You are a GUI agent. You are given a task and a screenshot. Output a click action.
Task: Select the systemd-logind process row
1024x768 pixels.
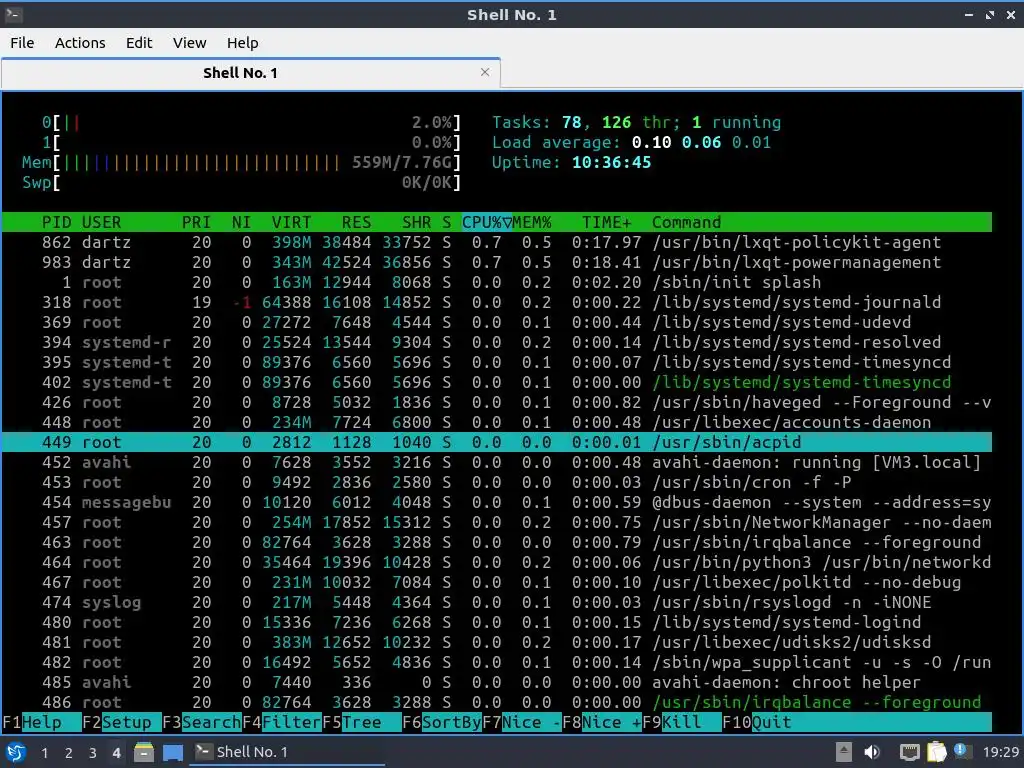click(x=496, y=622)
